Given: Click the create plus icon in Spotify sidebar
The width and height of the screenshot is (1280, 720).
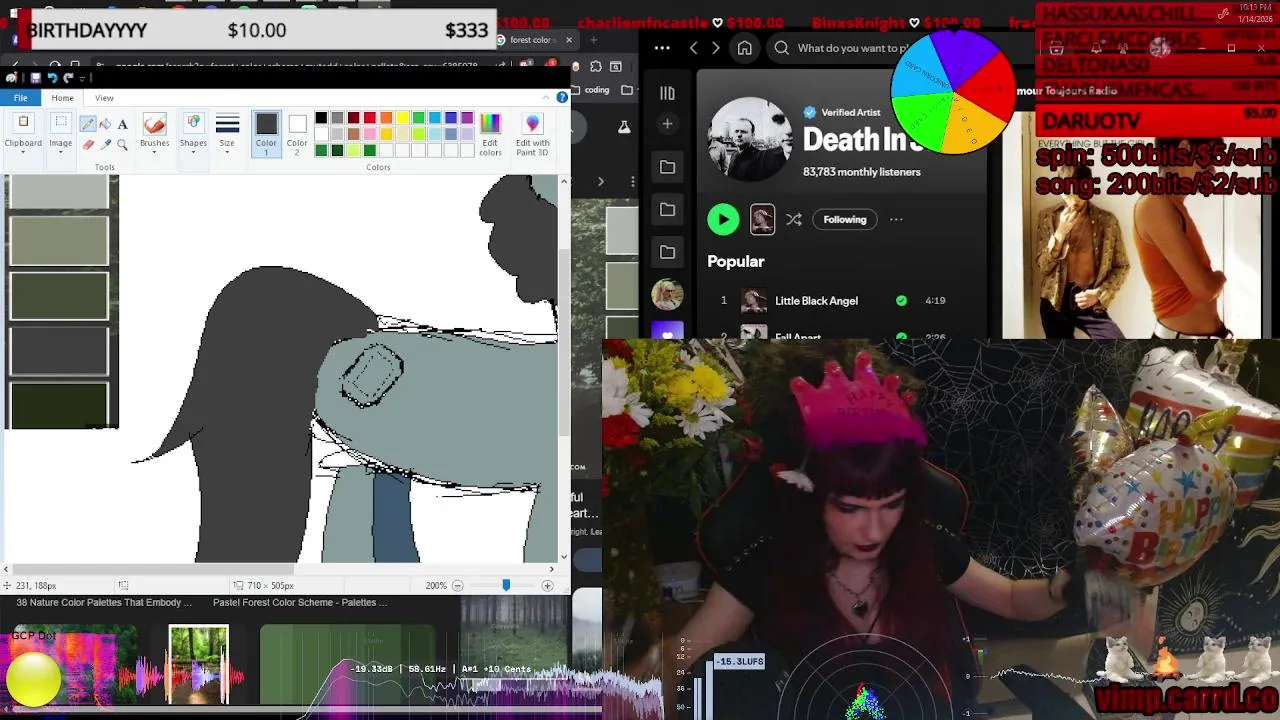Looking at the screenshot, I should [667, 124].
